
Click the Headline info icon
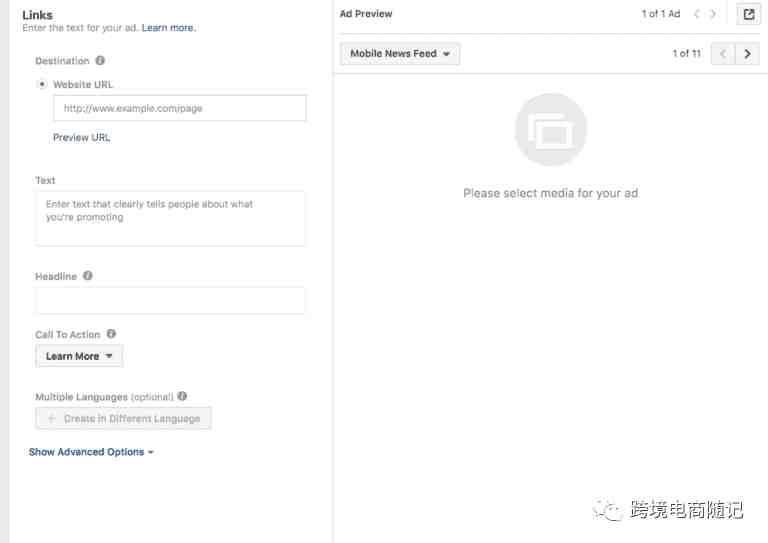pyautogui.click(x=88, y=276)
